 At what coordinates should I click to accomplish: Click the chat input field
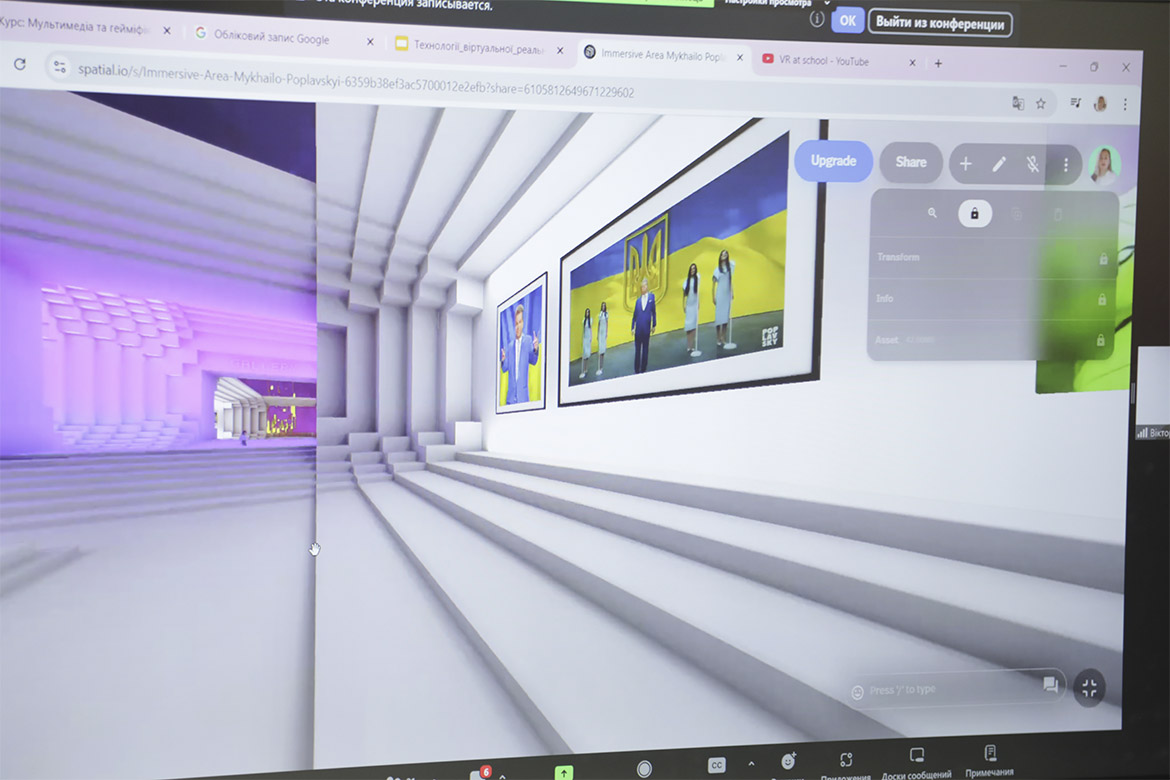(950, 689)
